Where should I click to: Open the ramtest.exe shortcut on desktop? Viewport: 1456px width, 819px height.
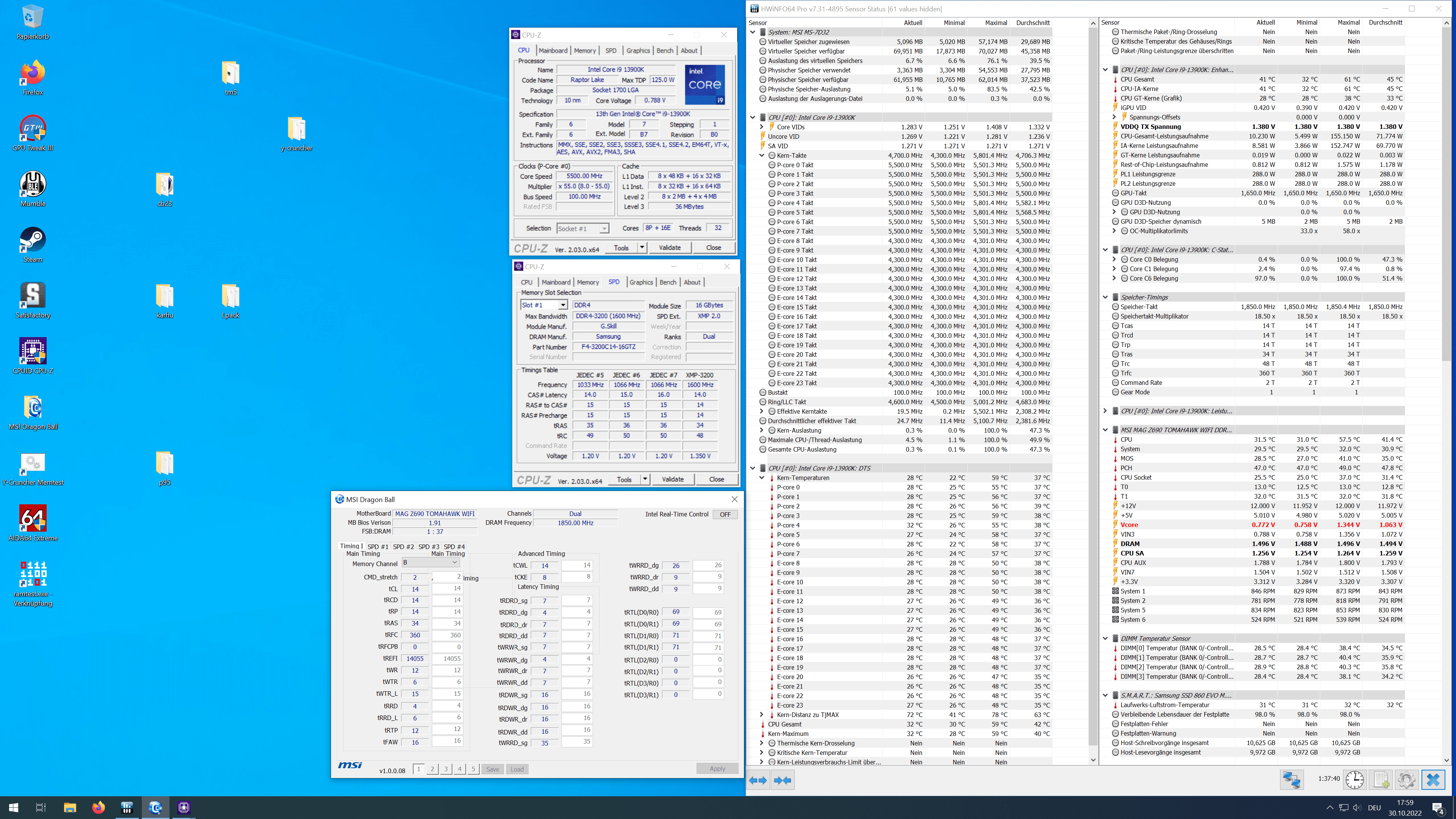pyautogui.click(x=33, y=584)
